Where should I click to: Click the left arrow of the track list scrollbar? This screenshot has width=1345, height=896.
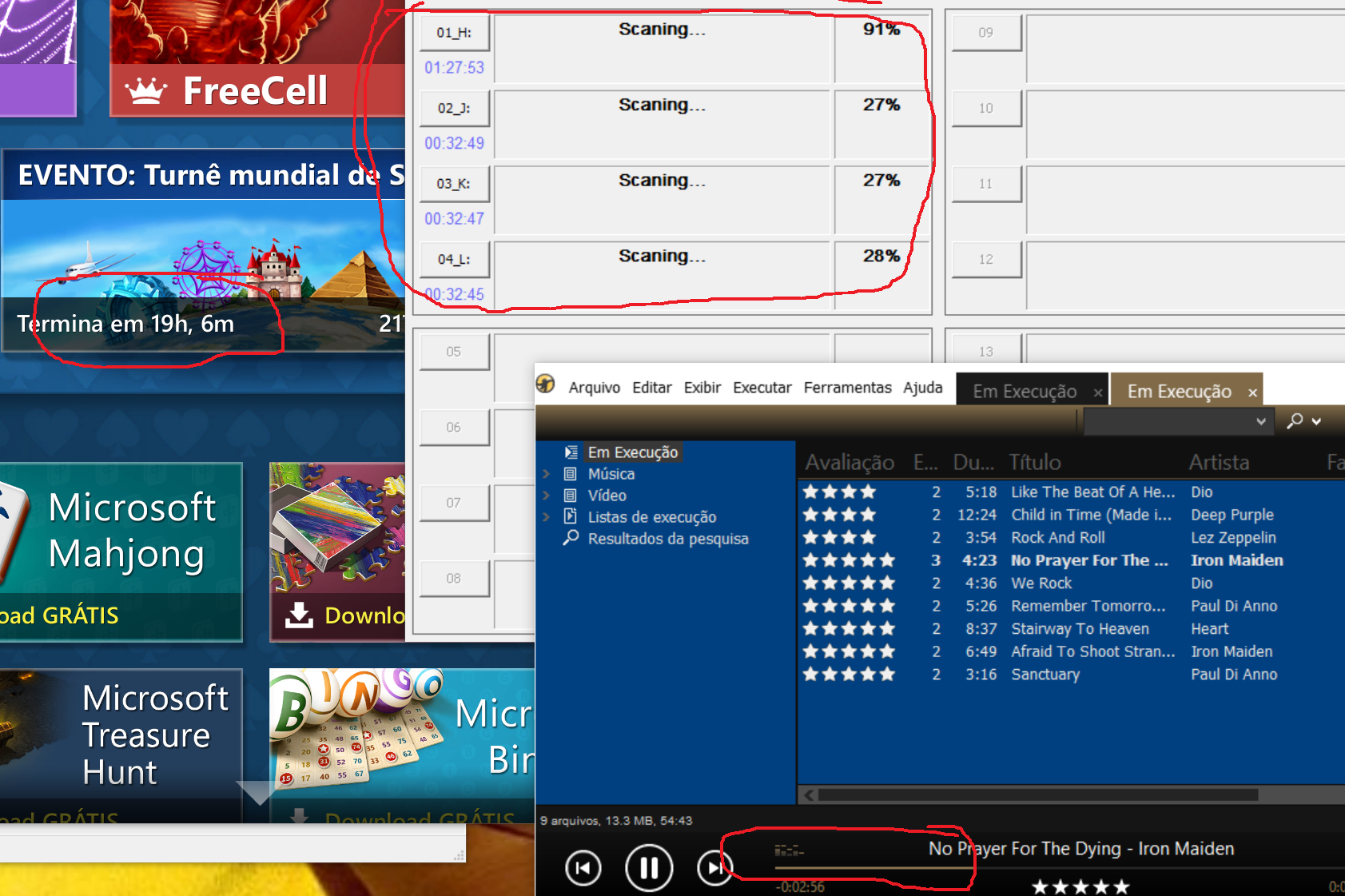pyautogui.click(x=810, y=795)
